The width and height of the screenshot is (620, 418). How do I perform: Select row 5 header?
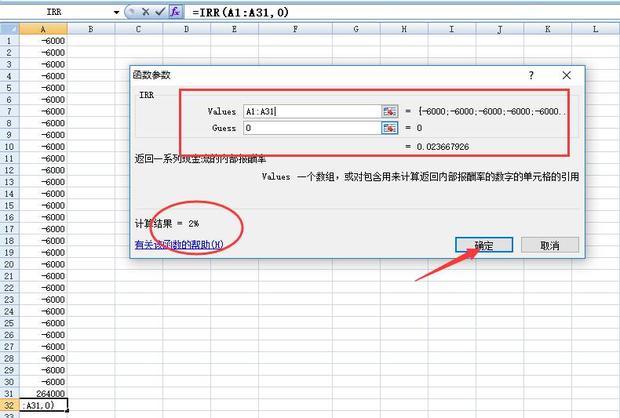(x=9, y=88)
